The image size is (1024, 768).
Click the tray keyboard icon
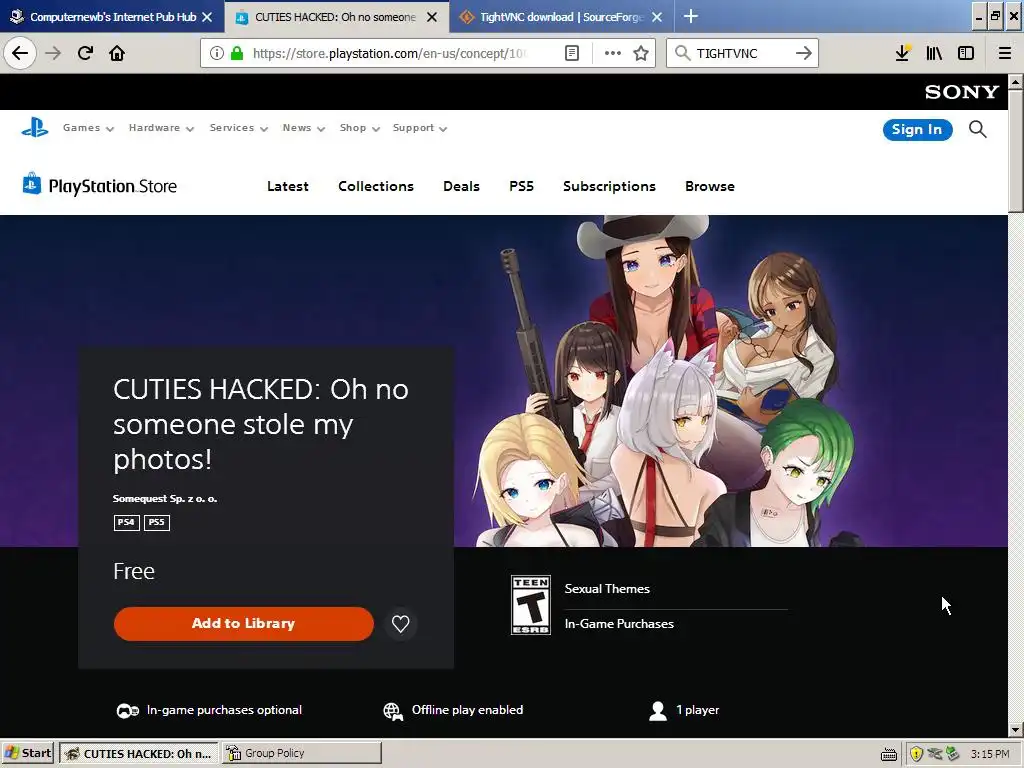(x=889, y=755)
